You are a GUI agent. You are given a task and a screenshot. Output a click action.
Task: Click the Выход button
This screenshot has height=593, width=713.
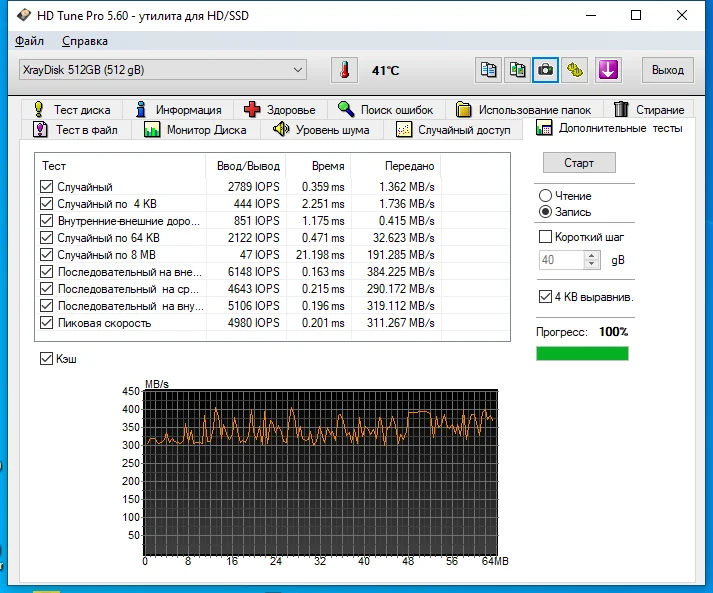[668, 70]
